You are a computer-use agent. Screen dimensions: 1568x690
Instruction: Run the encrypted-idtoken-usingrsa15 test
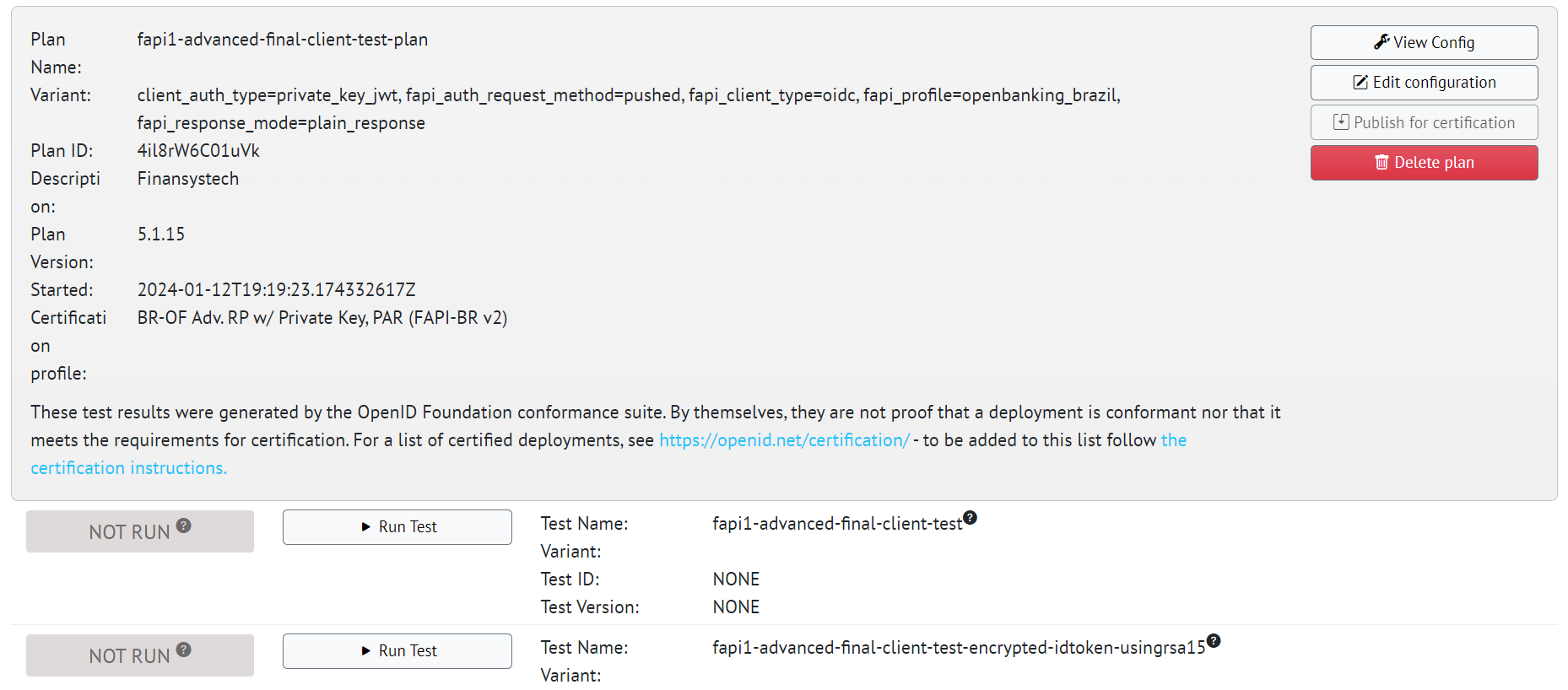397,651
